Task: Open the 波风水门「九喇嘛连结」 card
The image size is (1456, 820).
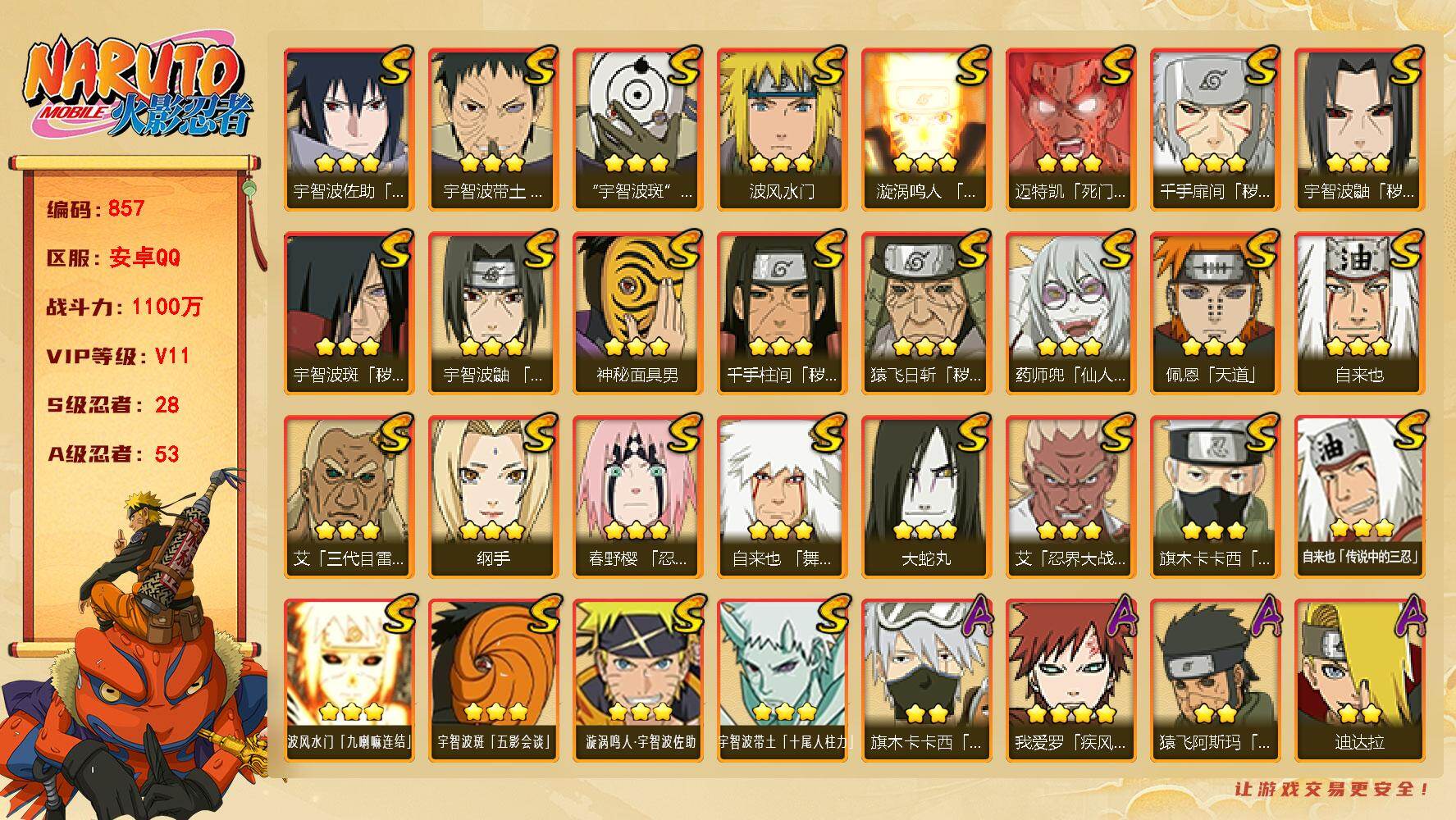Action: [x=349, y=681]
